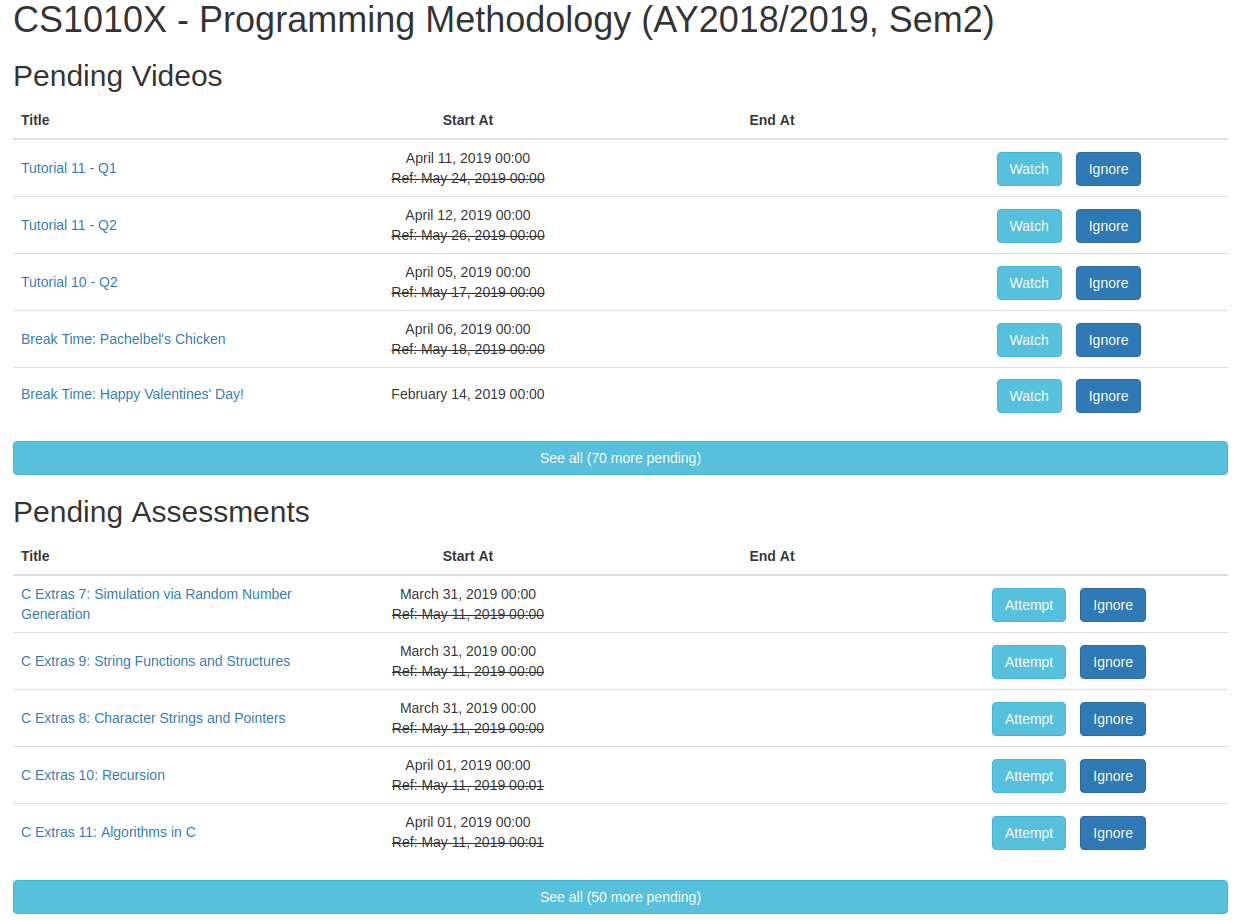This screenshot has width=1236, height=920.
Task: Watch the Tutorial 10 - Q2 video
Action: (x=1029, y=282)
